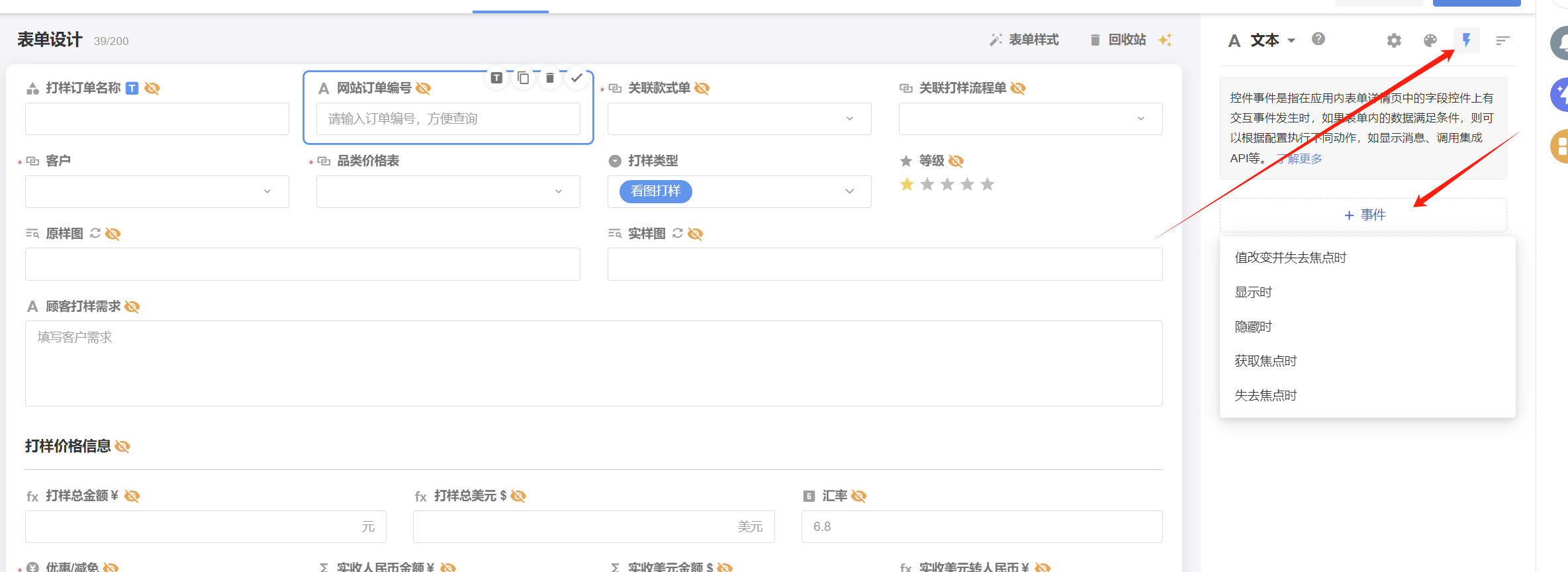Copy the 网站订单编号 field
Screen dimensions: 1568x572
[x=523, y=78]
